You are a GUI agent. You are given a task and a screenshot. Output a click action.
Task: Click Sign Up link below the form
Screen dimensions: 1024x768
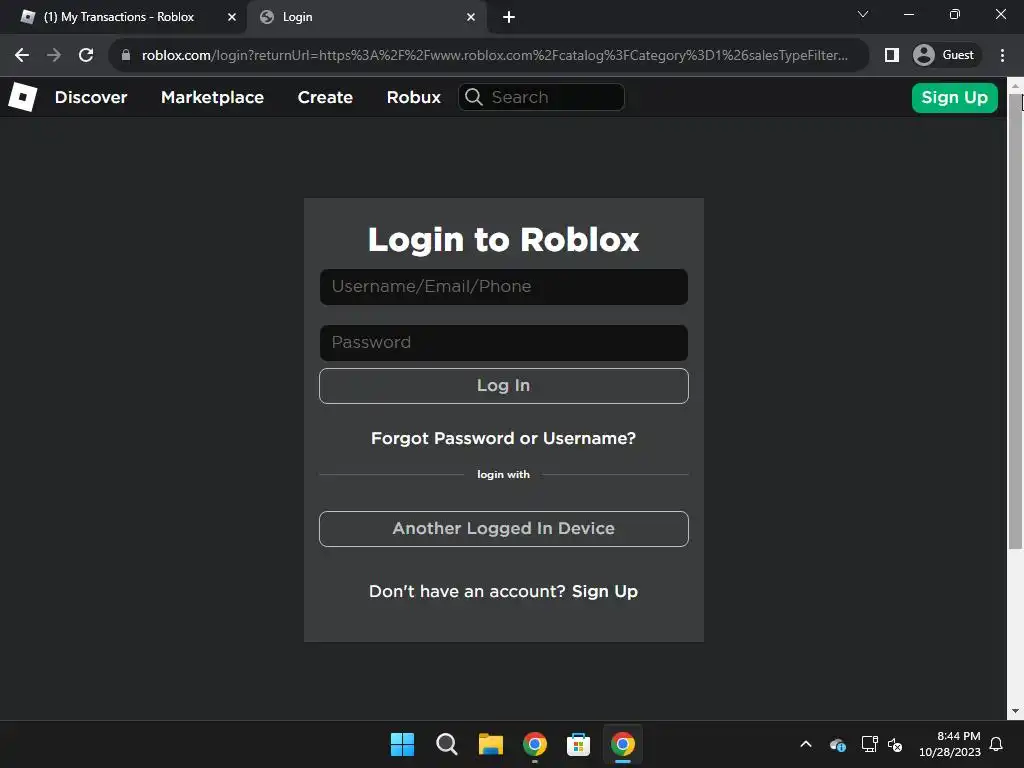pos(604,592)
